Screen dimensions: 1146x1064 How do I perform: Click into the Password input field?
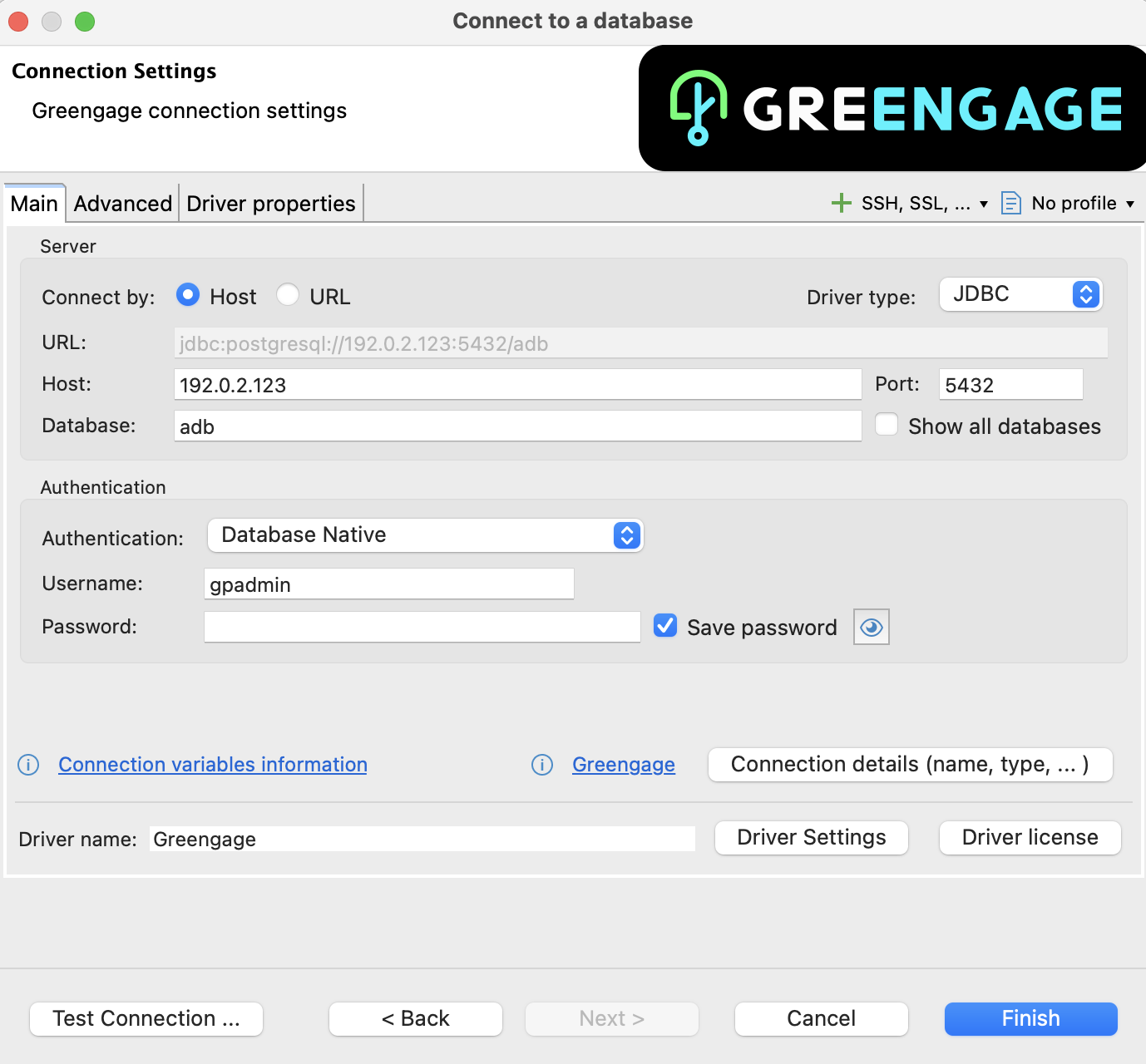click(422, 627)
